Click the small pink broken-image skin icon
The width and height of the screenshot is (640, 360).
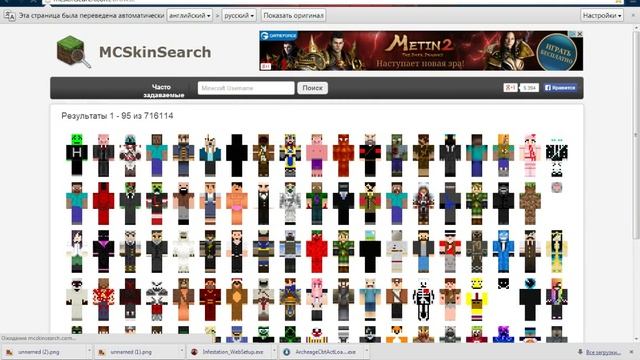click(x=557, y=187)
